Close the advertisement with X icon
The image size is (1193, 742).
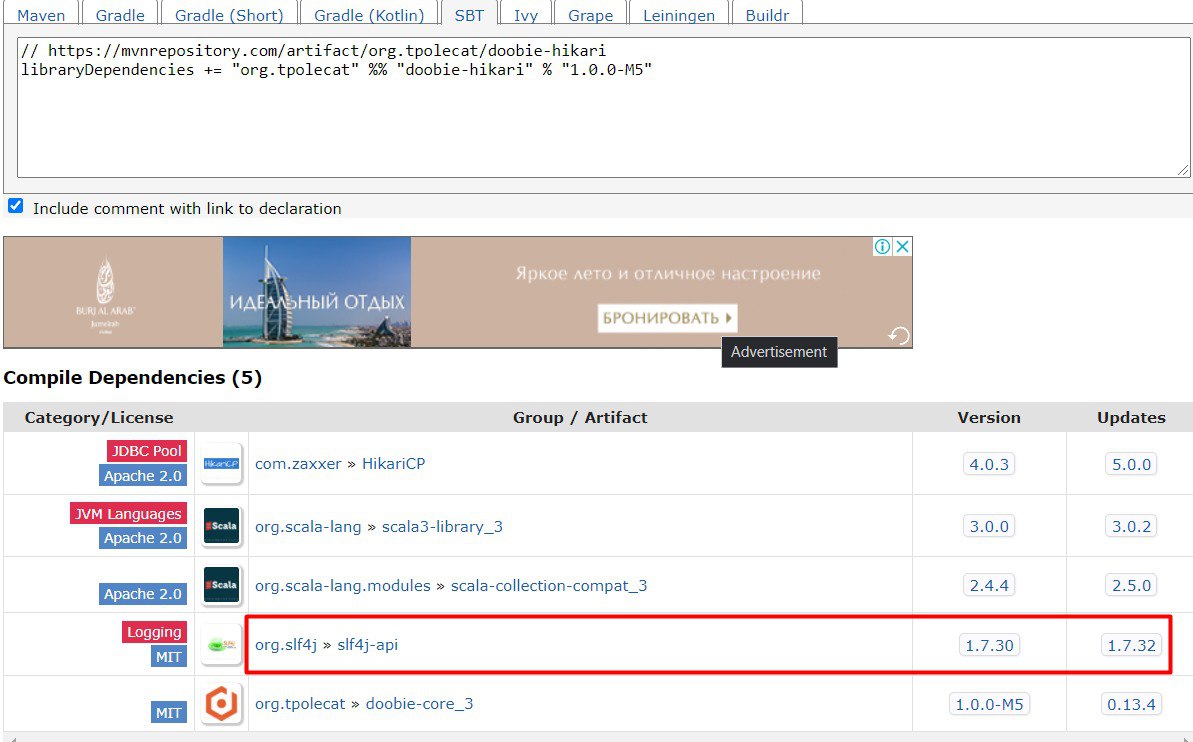coord(902,247)
